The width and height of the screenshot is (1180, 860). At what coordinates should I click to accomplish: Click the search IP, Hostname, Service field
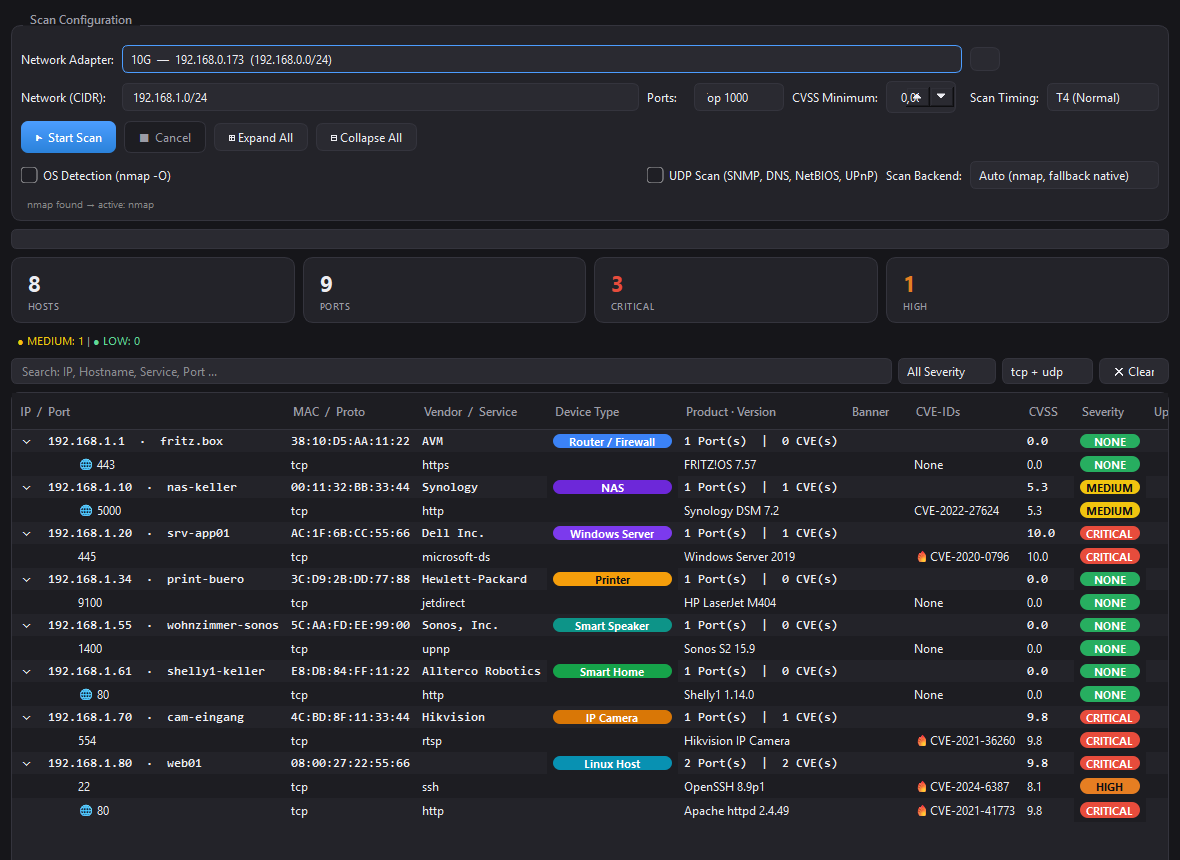(x=452, y=372)
